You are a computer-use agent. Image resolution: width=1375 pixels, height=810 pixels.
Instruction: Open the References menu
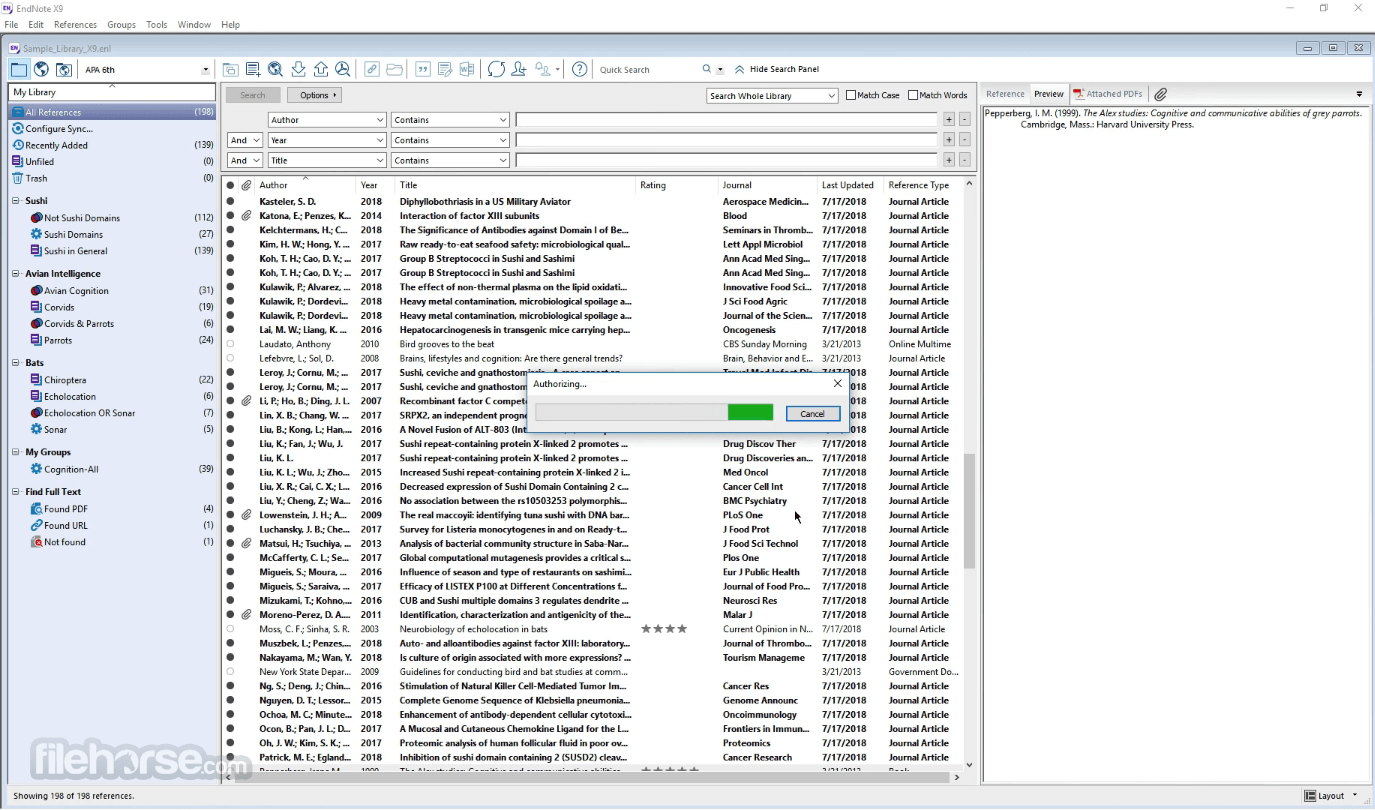pyautogui.click(x=75, y=24)
